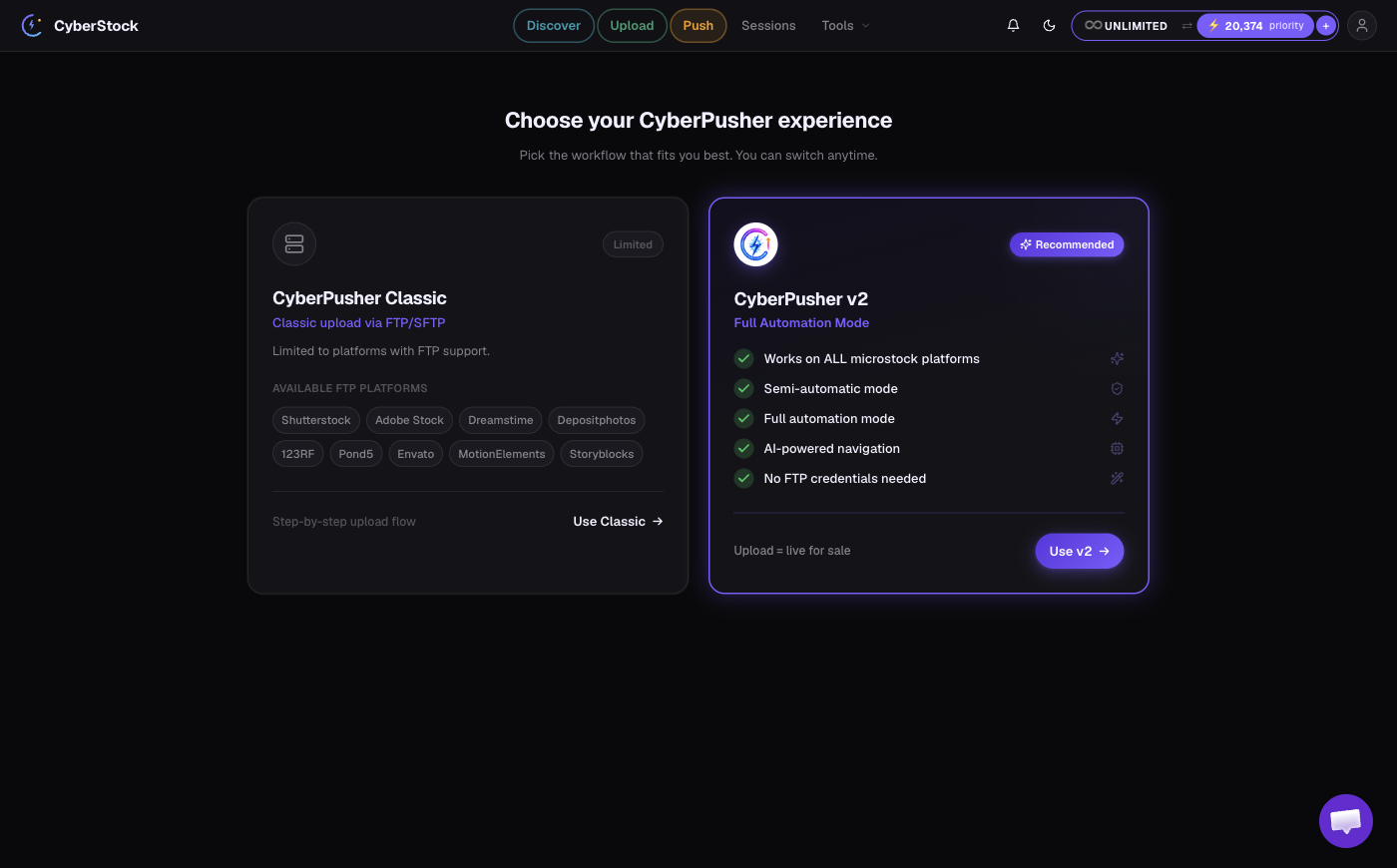1397x868 pixels.
Task: Click the plus icon beside priority credits
Action: coord(1325,26)
